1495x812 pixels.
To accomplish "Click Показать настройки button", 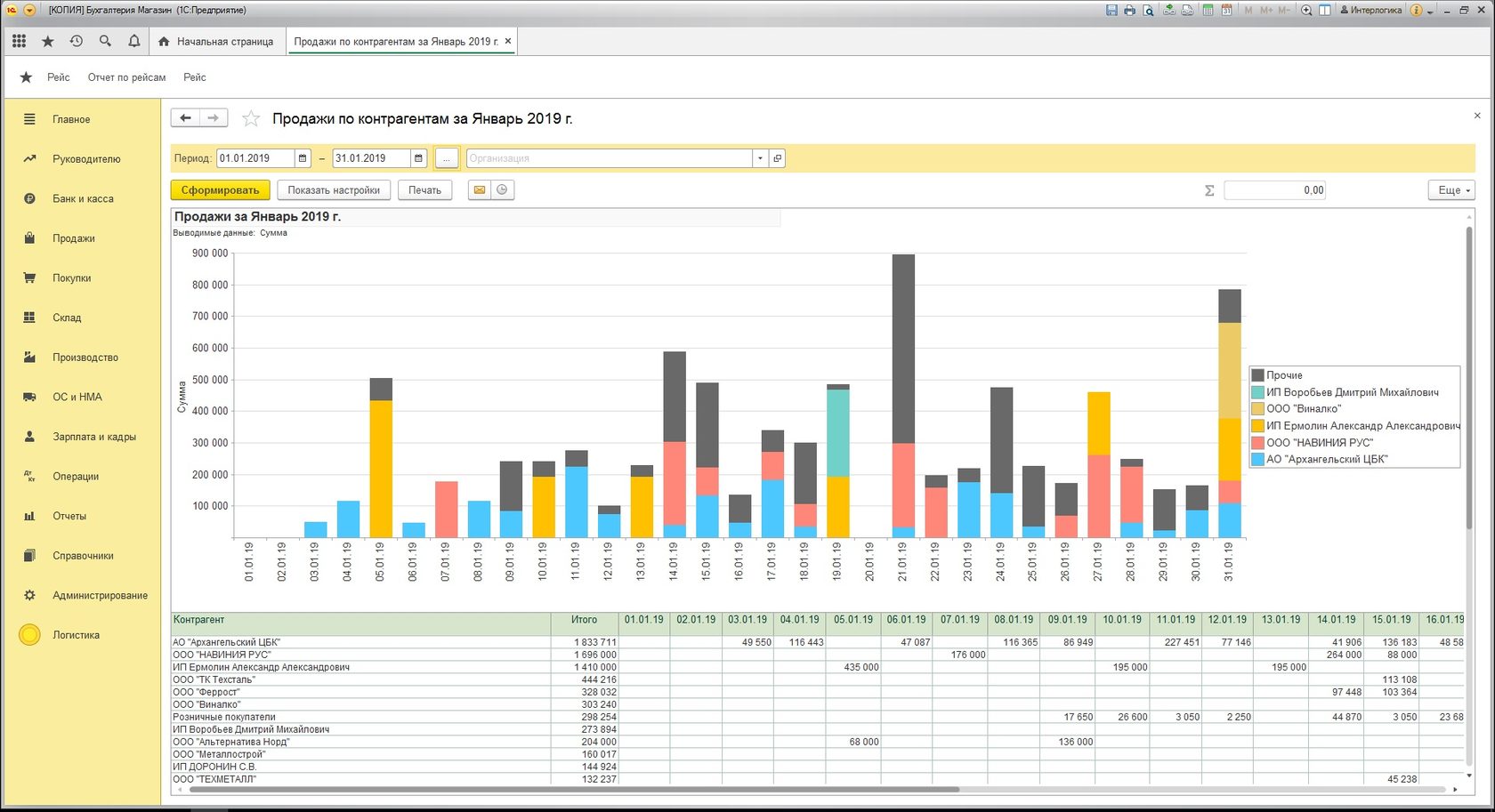I will [x=334, y=189].
